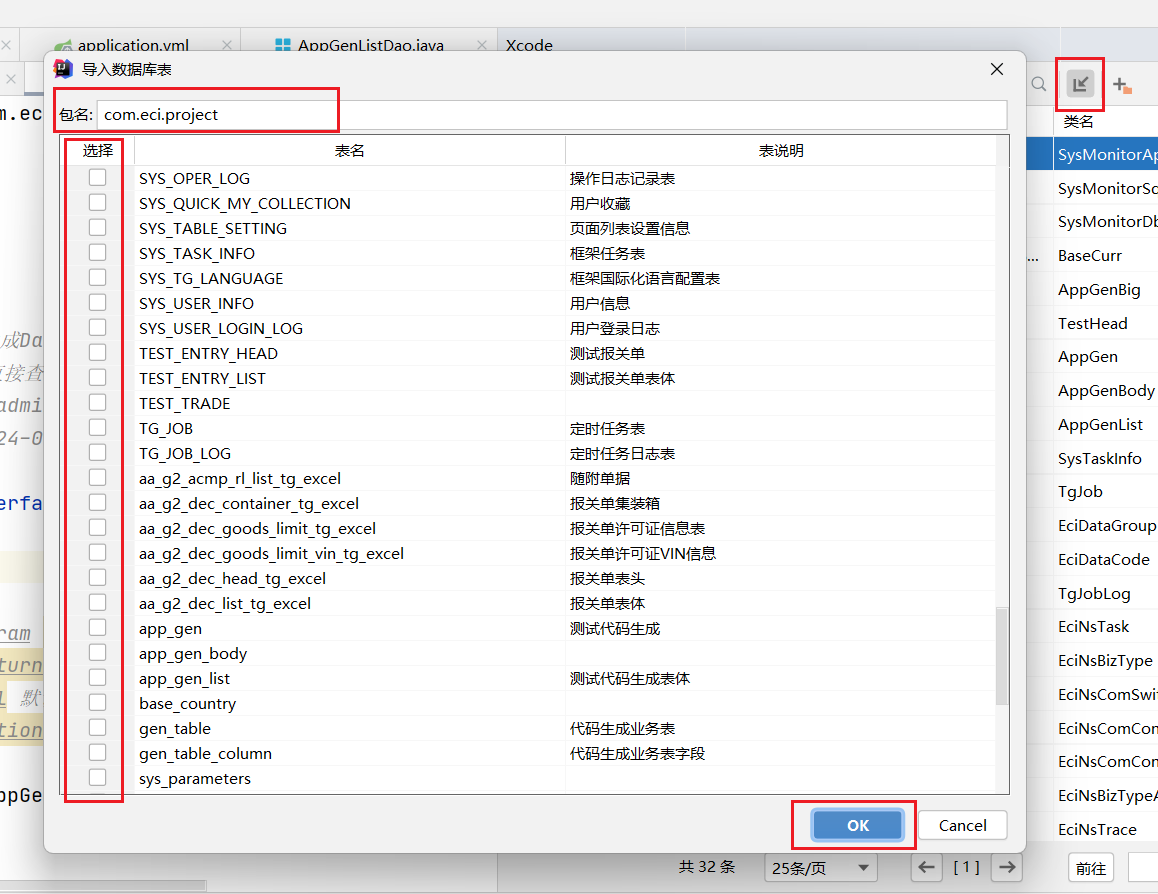1158x894 pixels.
Task: Click the 表名 column header
Action: [349, 151]
